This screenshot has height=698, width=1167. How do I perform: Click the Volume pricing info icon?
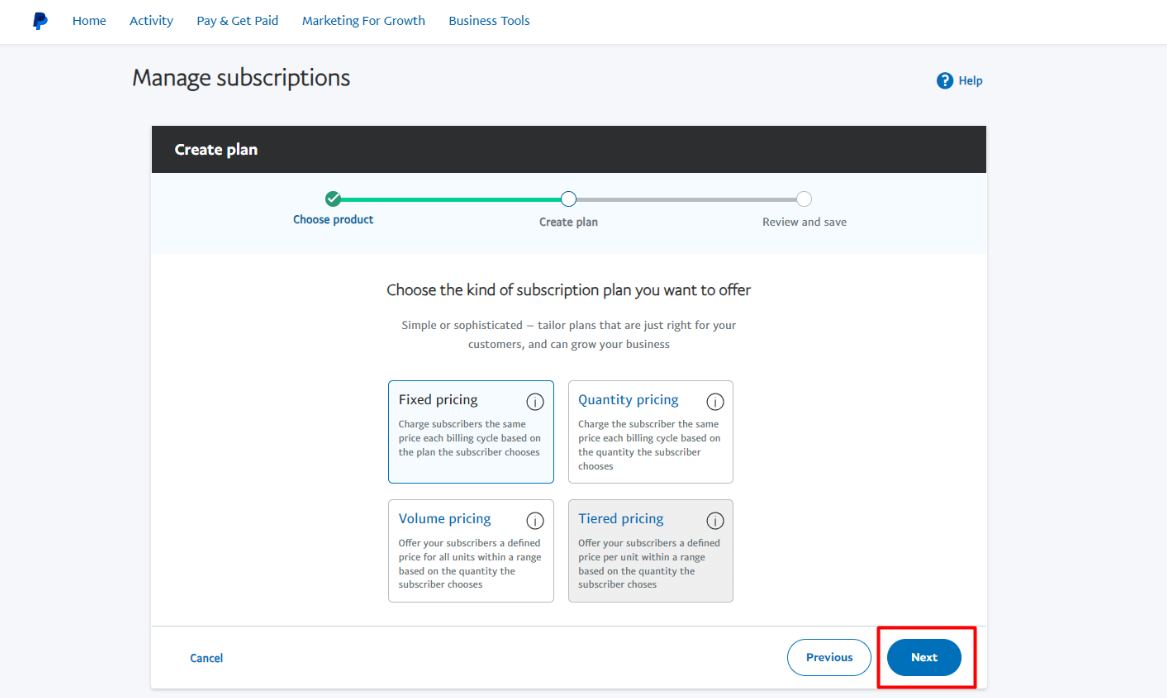(x=535, y=520)
